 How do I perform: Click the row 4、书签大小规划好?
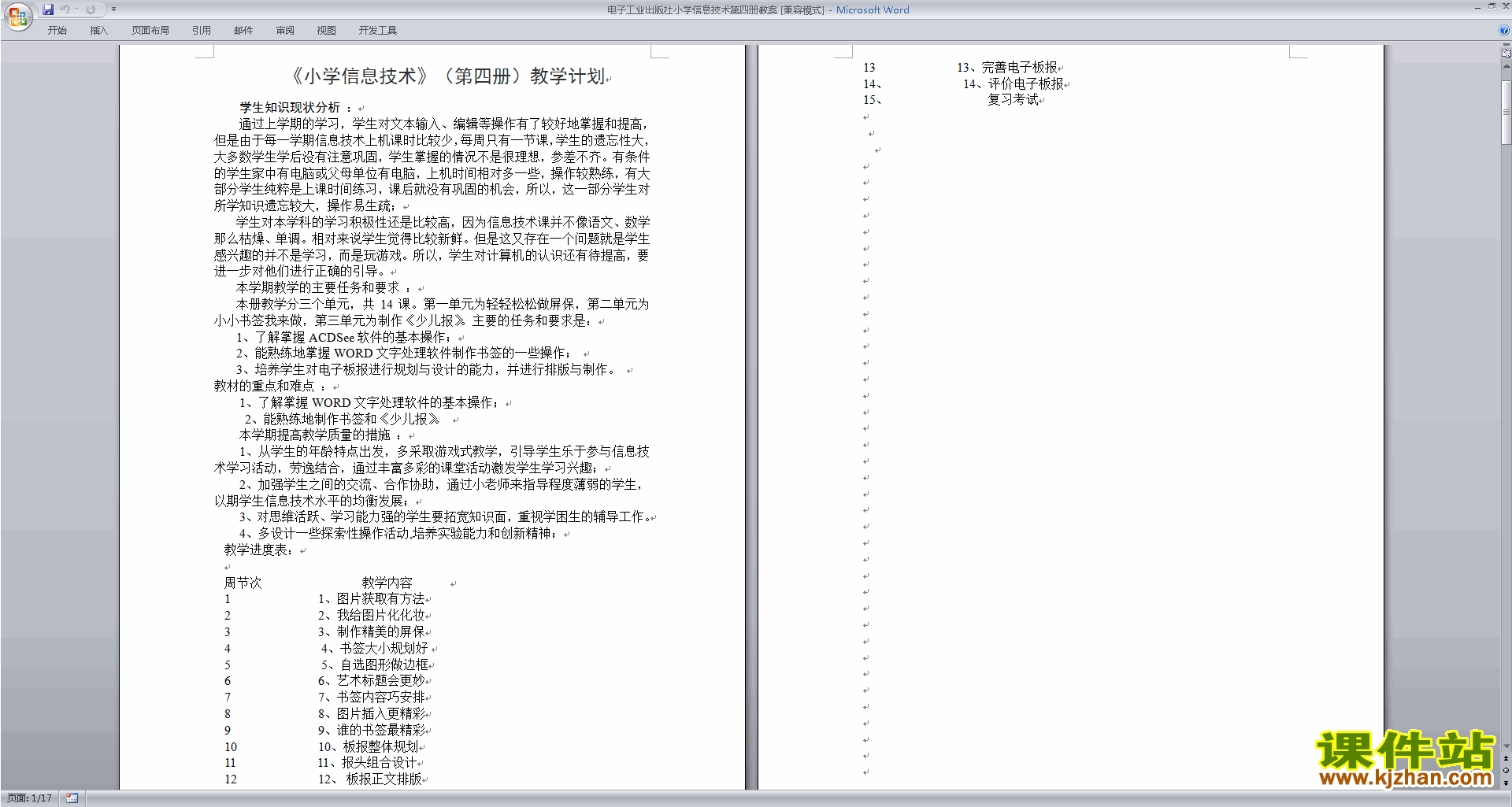coord(375,648)
